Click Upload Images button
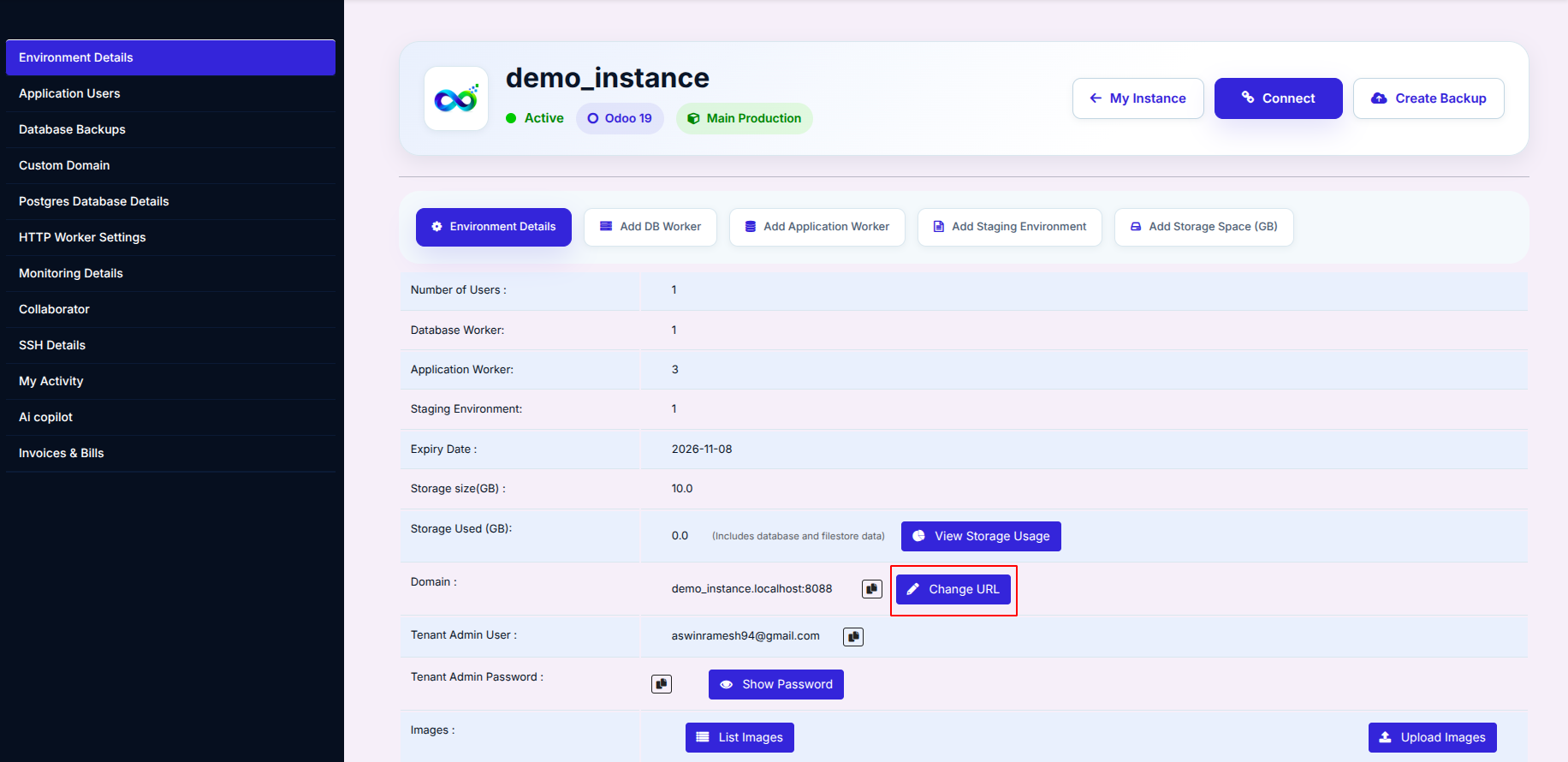 [x=1433, y=737]
